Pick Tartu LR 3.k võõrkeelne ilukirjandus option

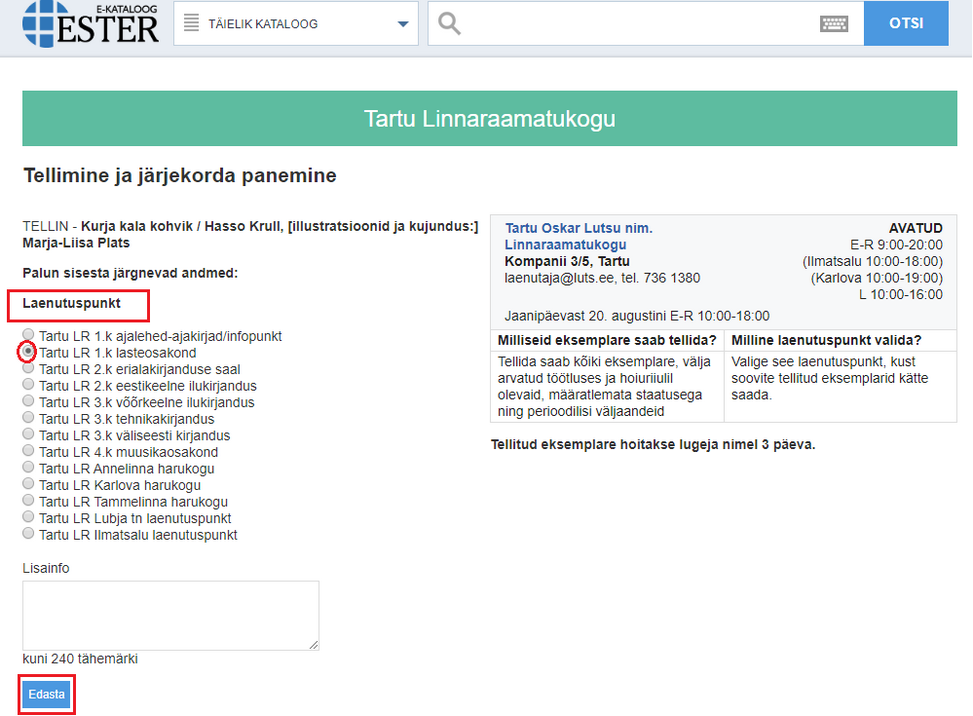click(x=28, y=401)
